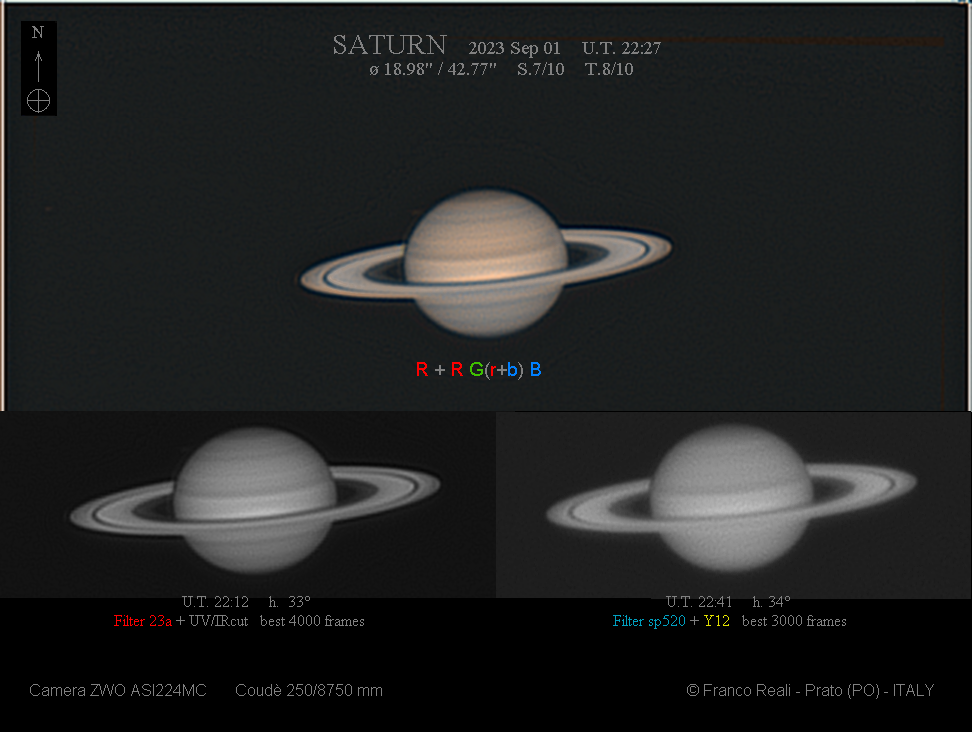Click the 'best 3000 frames' text
The width and height of the screenshot is (972, 732).
[x=794, y=621]
